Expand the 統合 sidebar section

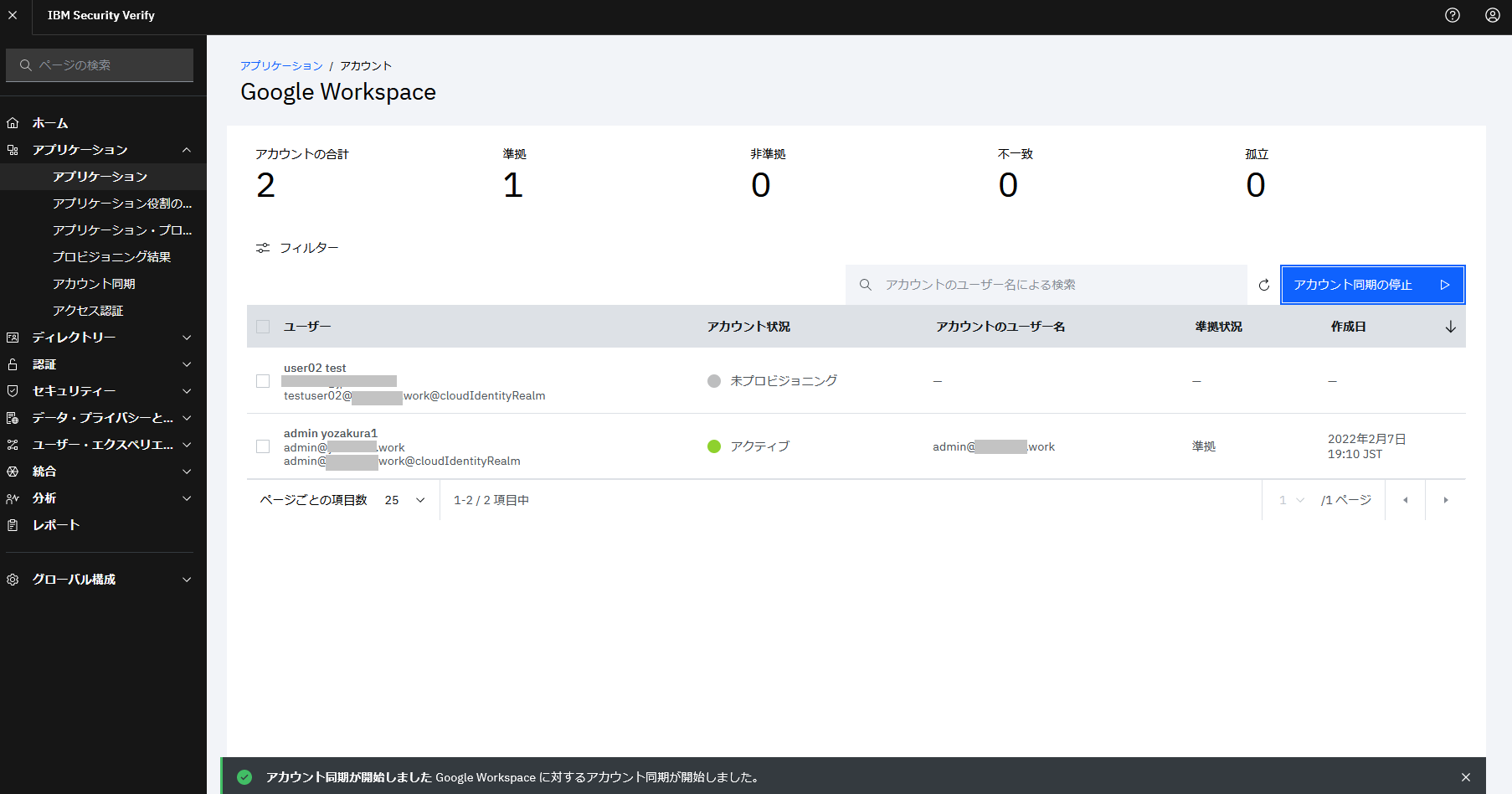[187, 472]
